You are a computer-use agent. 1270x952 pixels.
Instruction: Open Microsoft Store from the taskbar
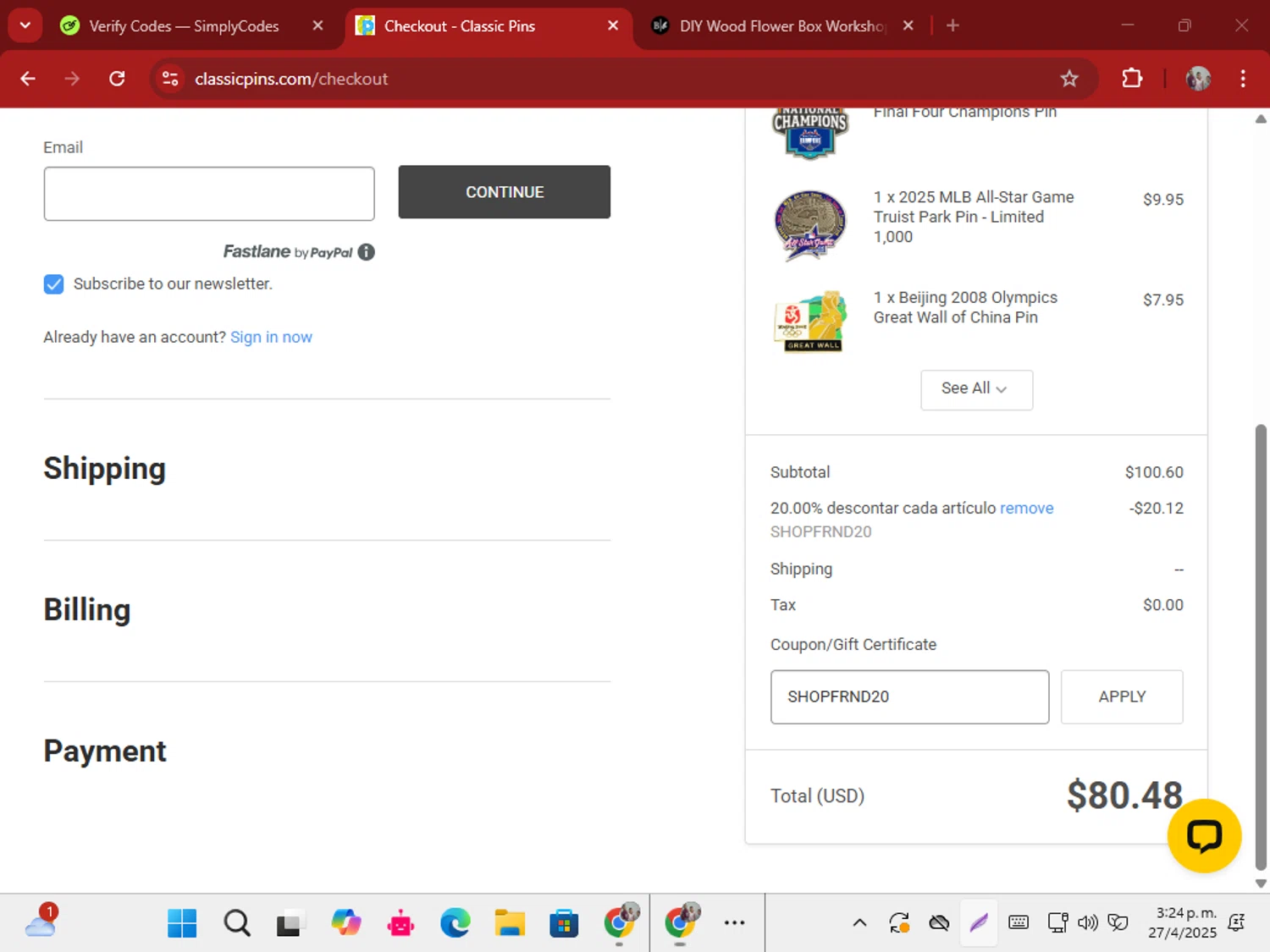(564, 923)
